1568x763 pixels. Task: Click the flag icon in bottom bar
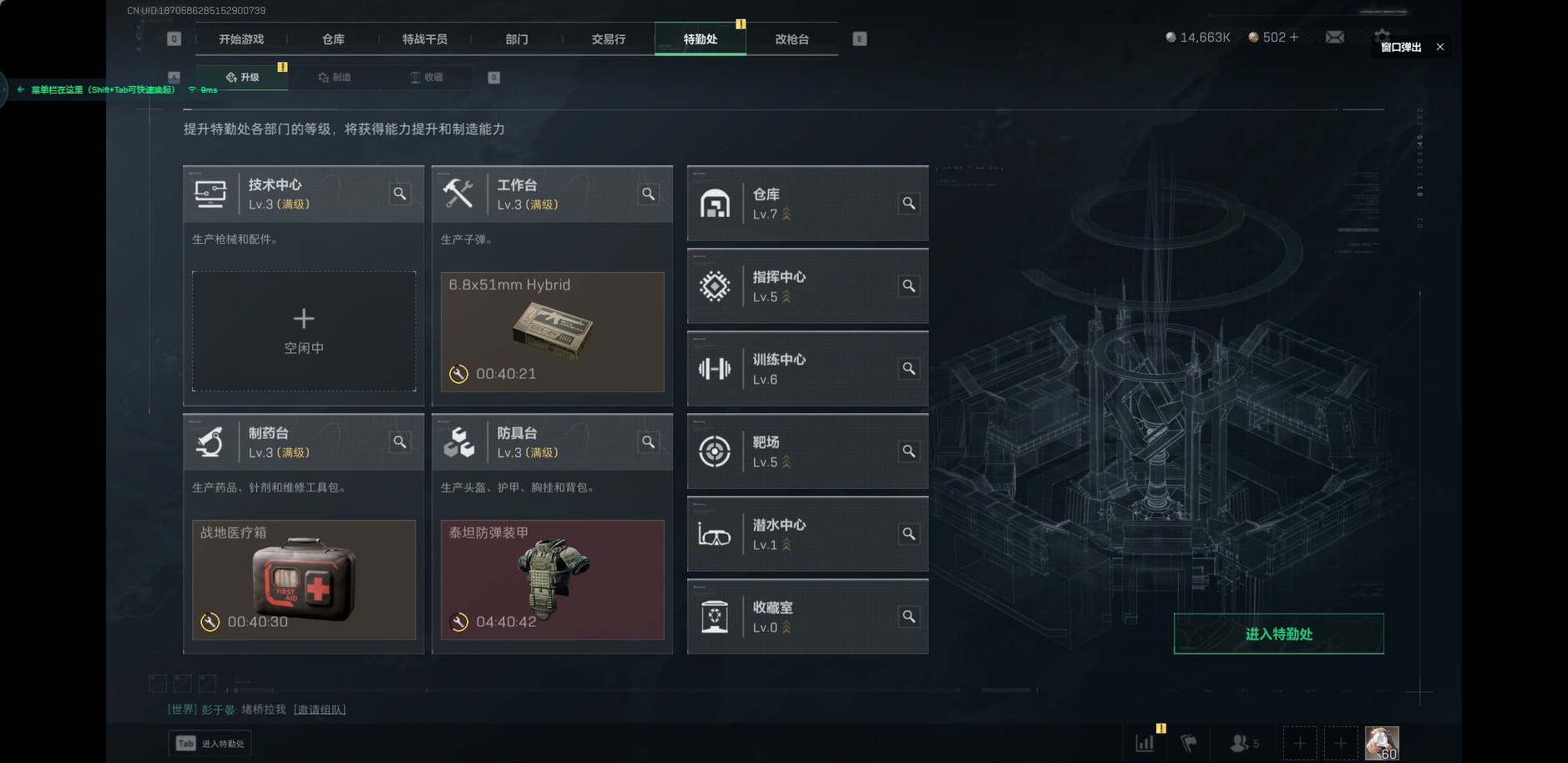[1189, 742]
